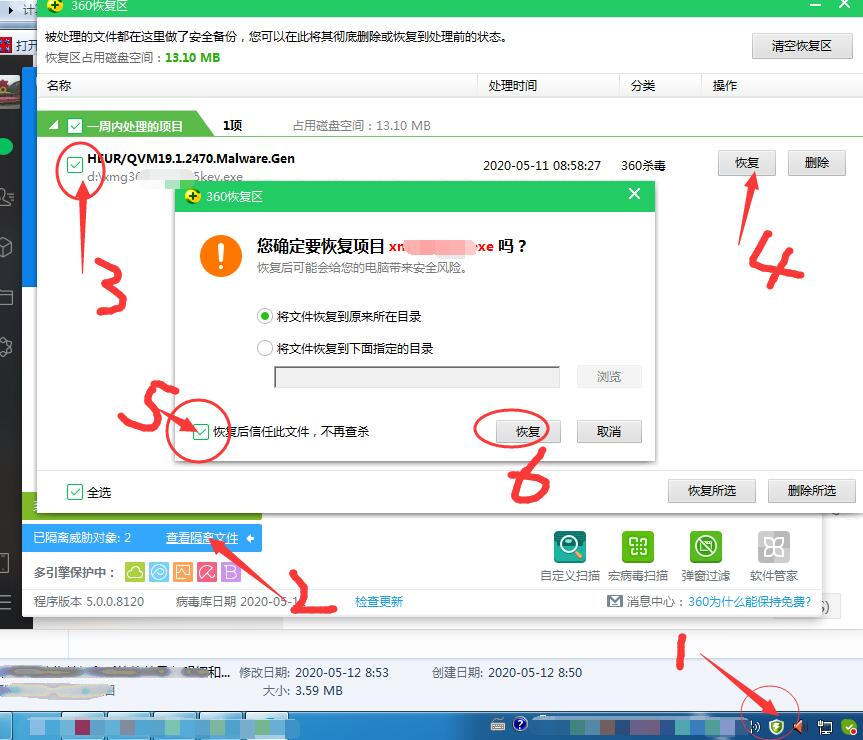Click the 恢复所选 button
The width and height of the screenshot is (863, 740).
[712, 491]
